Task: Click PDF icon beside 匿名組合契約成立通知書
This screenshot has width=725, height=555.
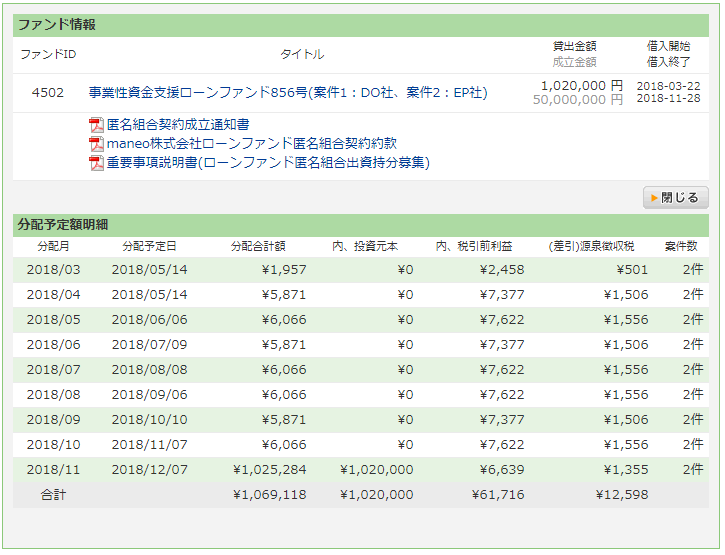Action: coord(96,125)
